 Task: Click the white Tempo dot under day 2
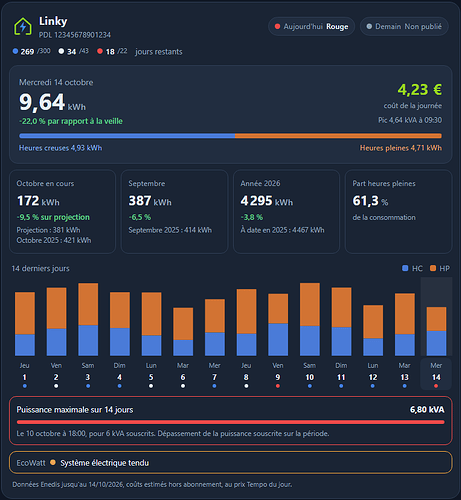tap(56, 386)
